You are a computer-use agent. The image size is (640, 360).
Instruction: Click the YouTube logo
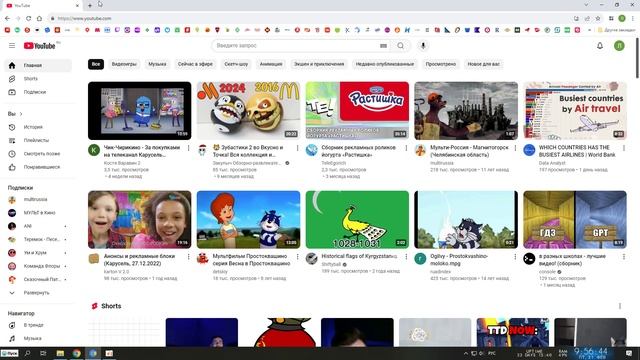tap(40, 46)
